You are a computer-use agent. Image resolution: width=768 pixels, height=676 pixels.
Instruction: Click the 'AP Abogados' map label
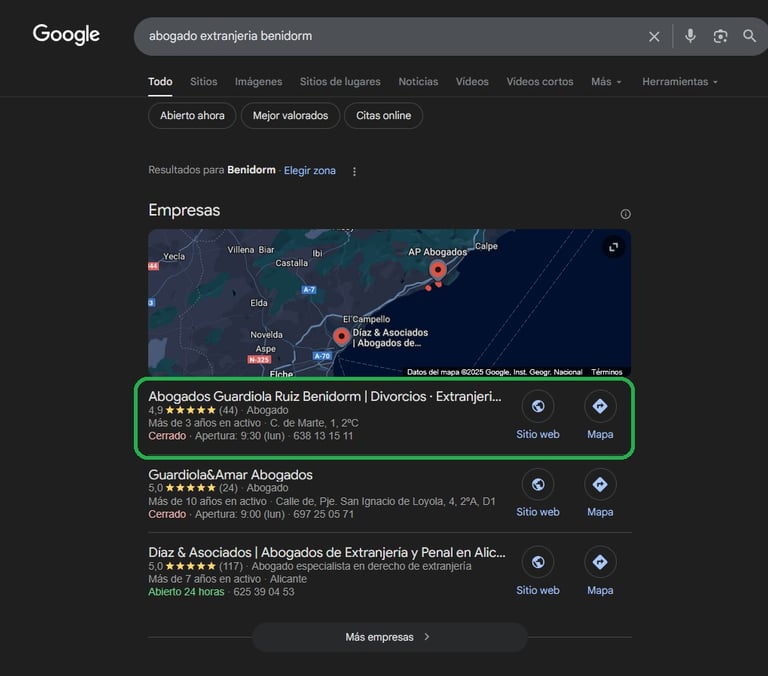click(437, 252)
